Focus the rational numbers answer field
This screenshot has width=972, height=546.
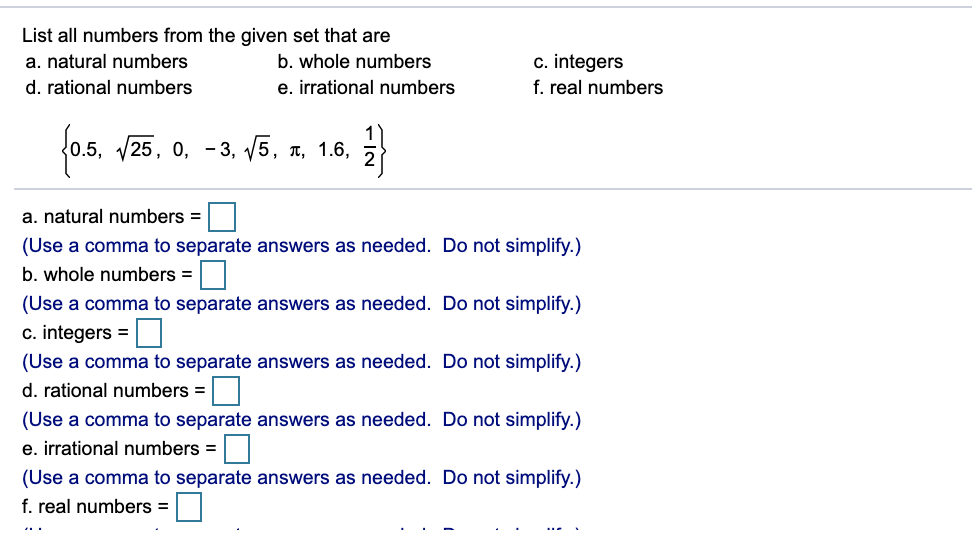tap(226, 390)
